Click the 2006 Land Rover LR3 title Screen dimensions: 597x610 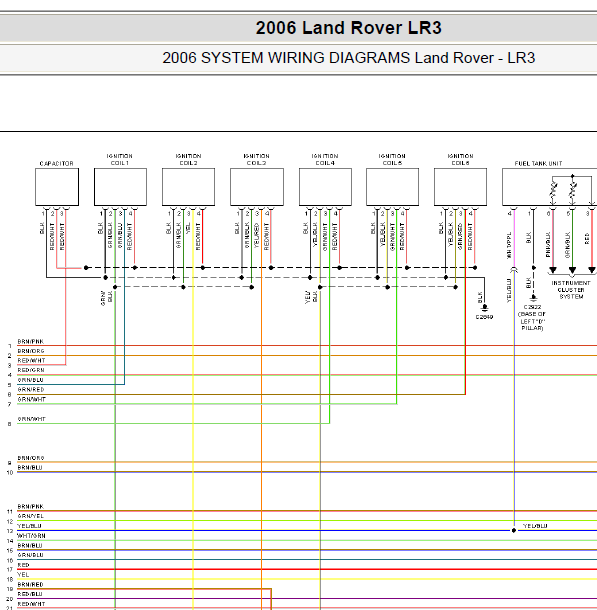tap(348, 28)
